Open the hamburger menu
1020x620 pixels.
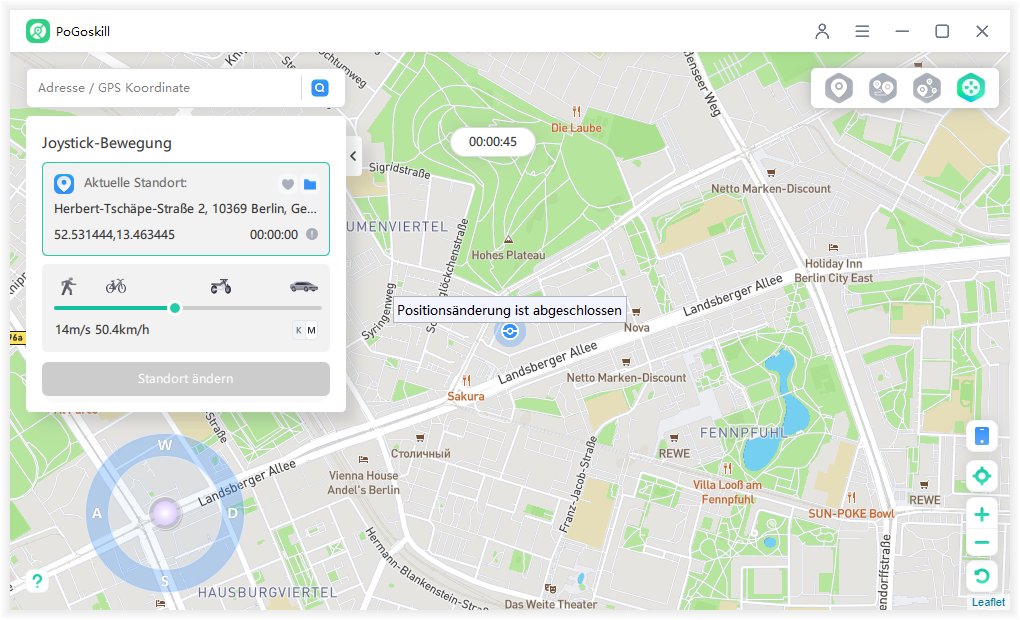click(x=862, y=31)
